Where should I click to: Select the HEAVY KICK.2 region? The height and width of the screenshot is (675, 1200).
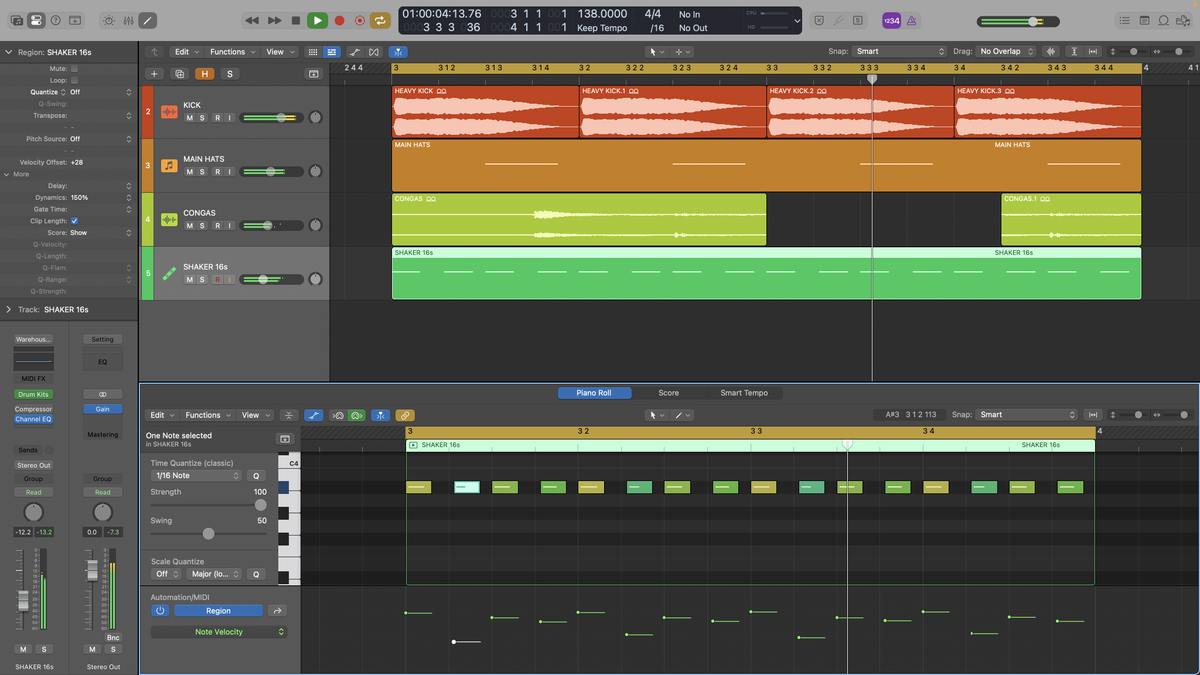pos(860,111)
